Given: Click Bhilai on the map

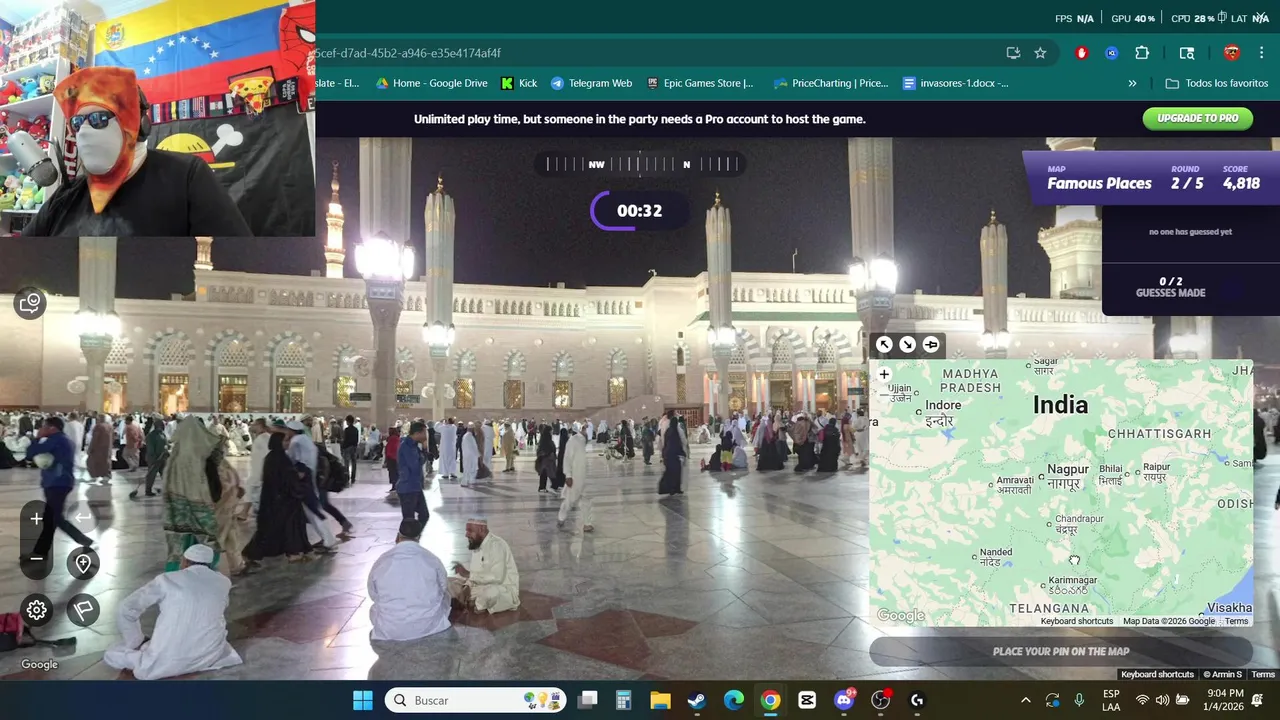Looking at the screenshot, I should point(1111,474).
